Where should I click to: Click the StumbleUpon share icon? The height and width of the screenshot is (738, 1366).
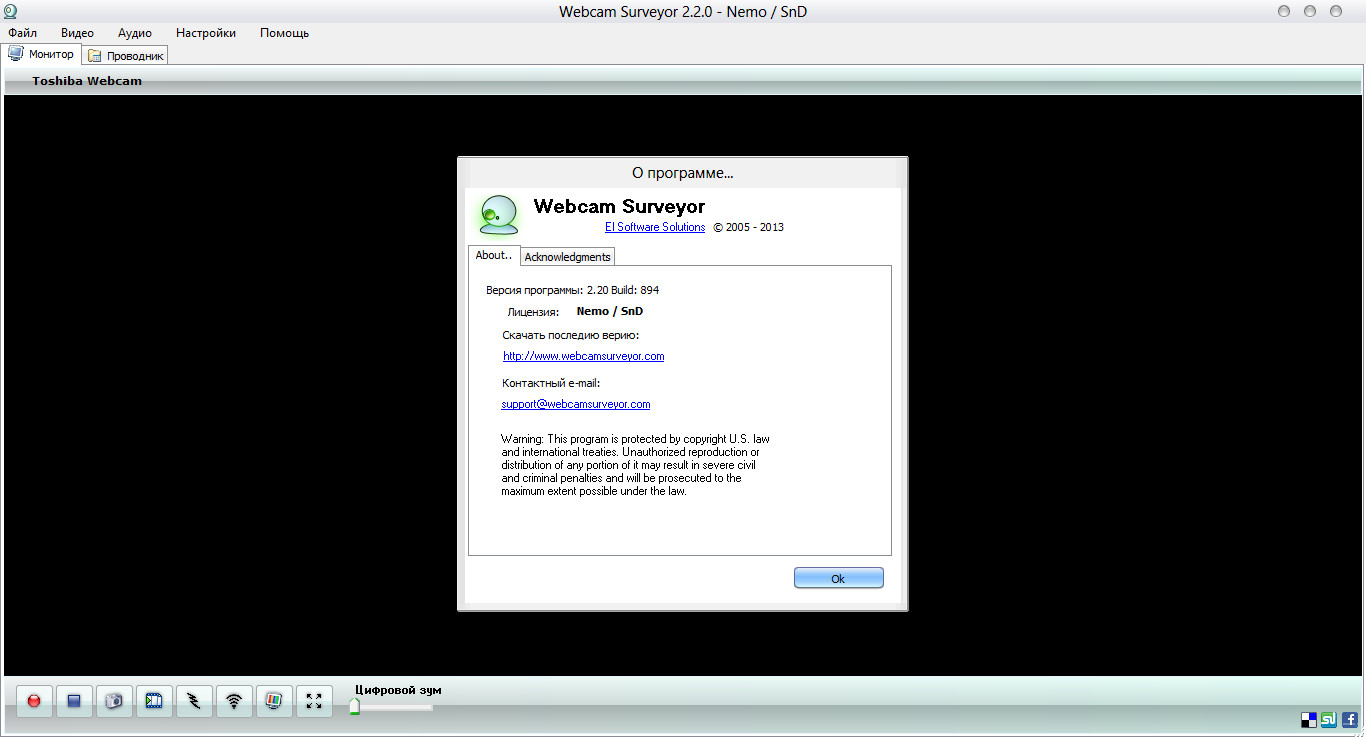[1329, 719]
